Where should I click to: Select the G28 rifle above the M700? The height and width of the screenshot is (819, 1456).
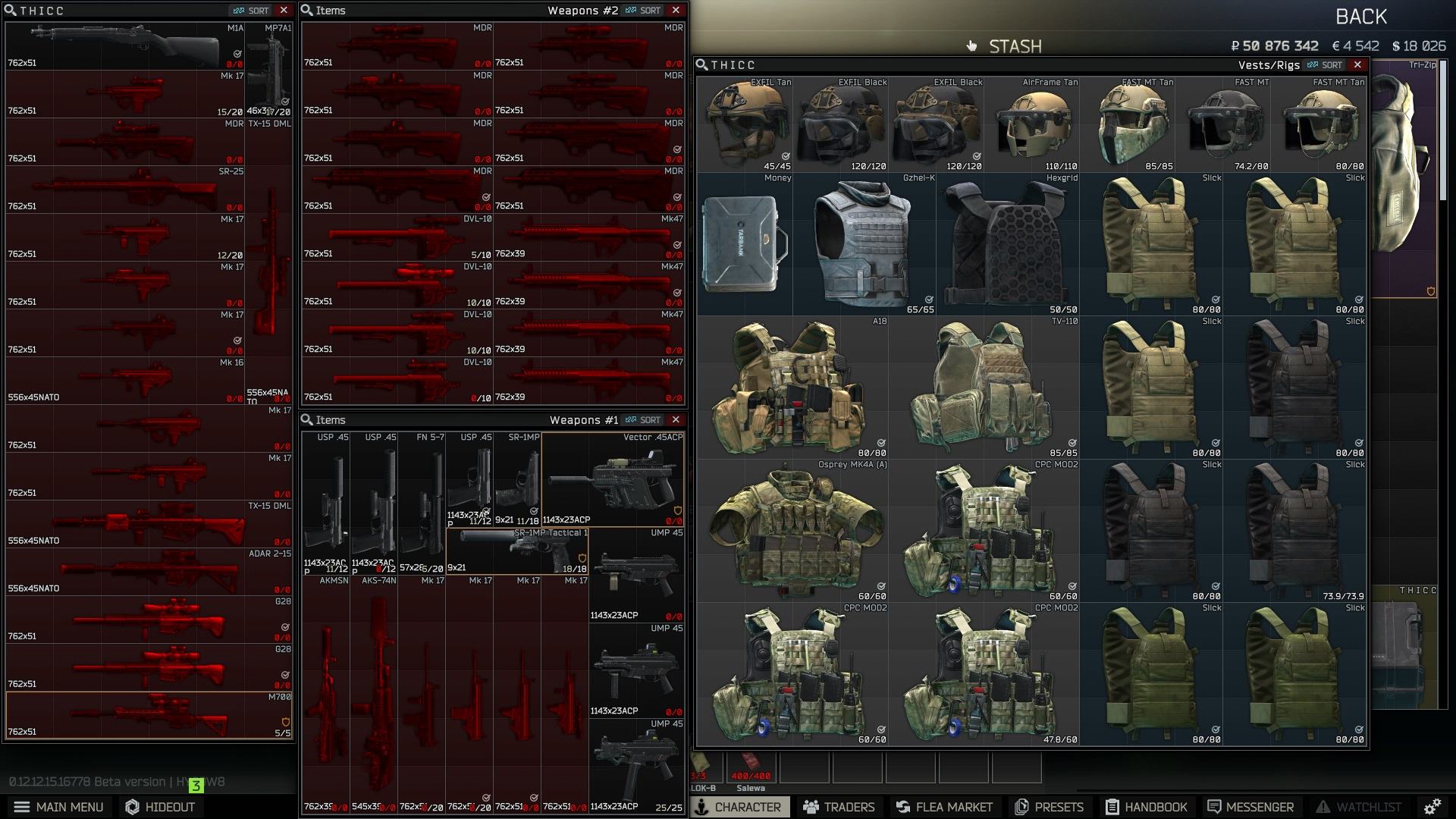coord(149,667)
